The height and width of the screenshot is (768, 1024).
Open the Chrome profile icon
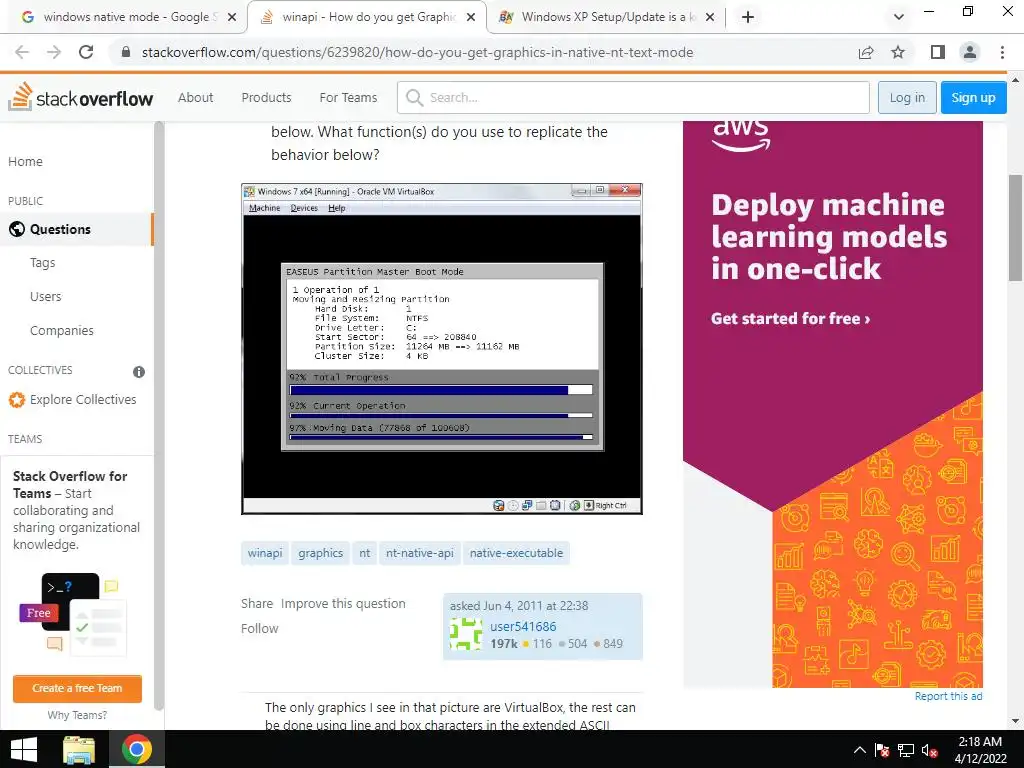click(x=970, y=52)
